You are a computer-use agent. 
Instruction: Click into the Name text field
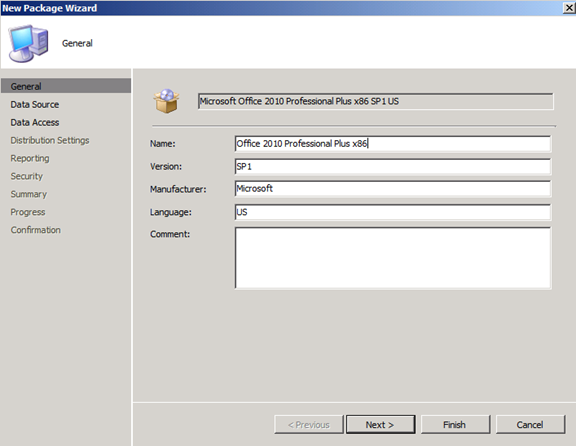[393, 144]
